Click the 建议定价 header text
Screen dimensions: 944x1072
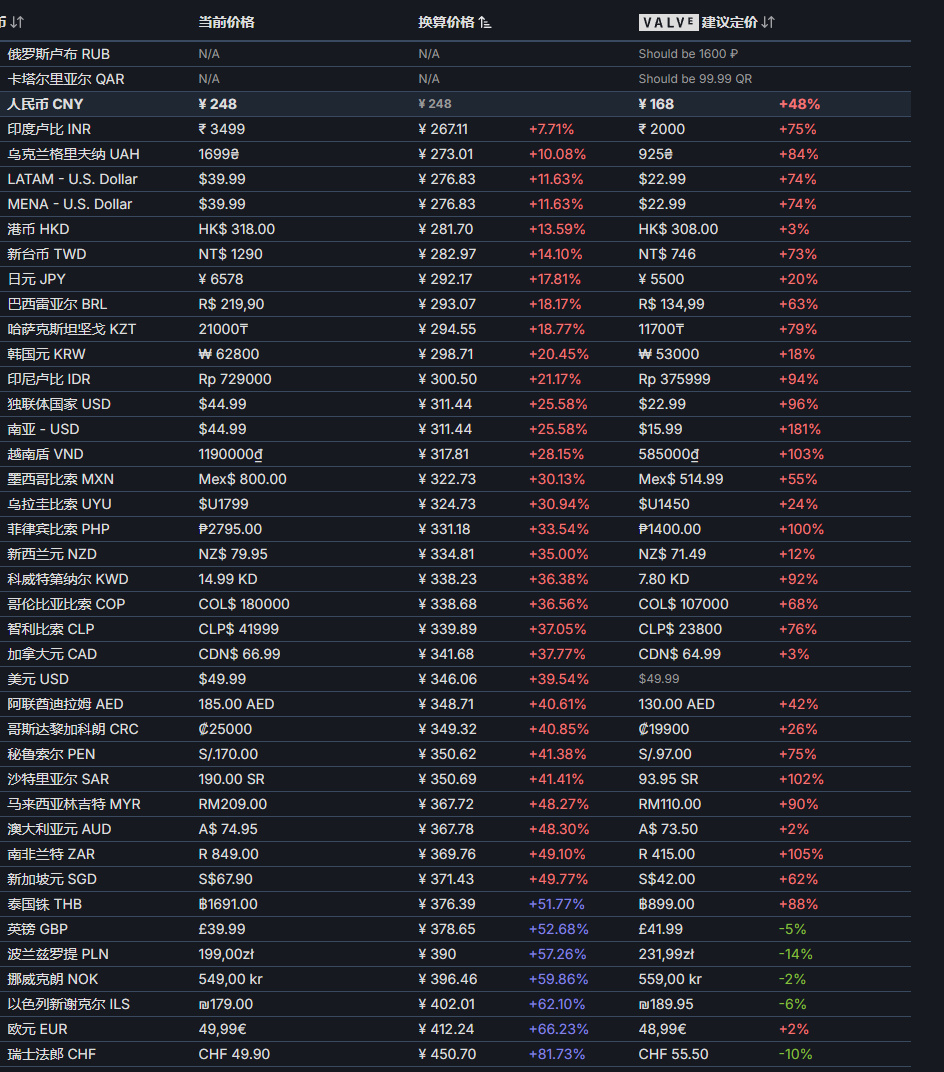(x=729, y=22)
